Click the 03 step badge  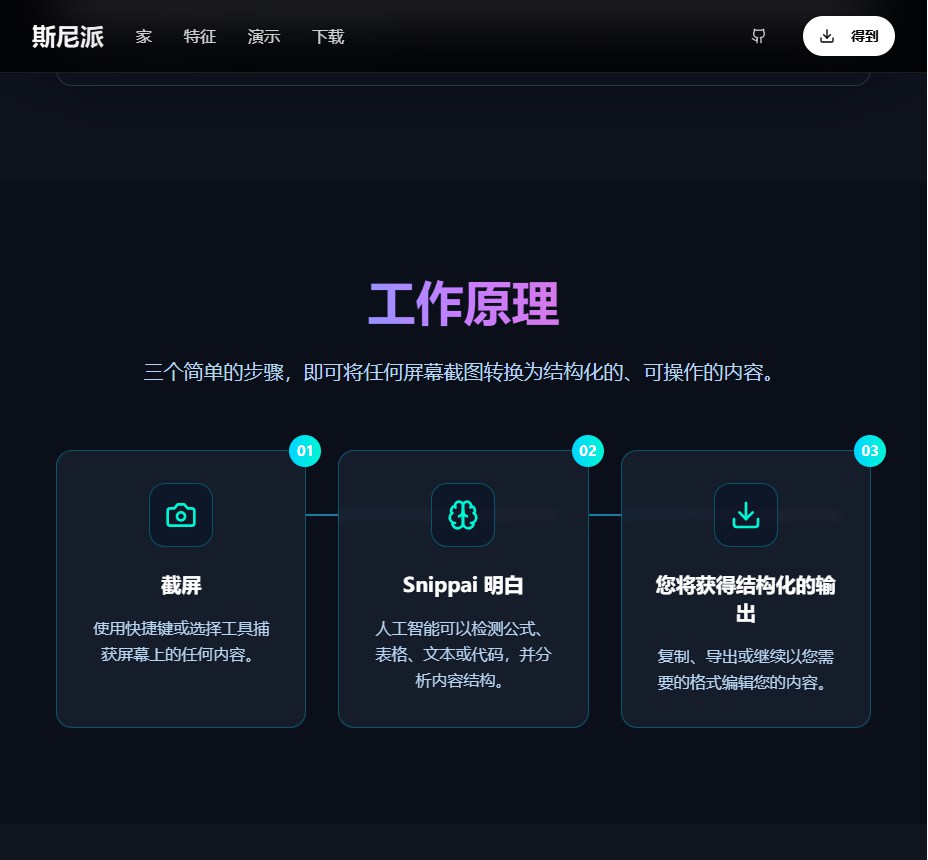click(x=870, y=451)
